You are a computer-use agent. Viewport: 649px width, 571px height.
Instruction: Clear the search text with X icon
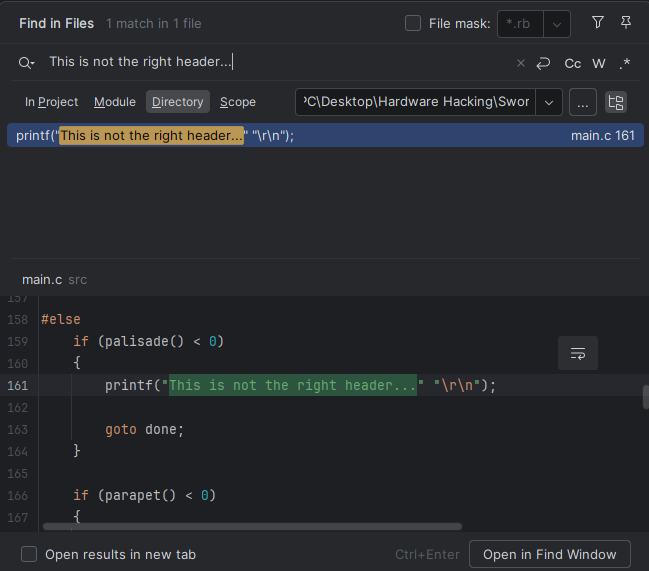(520, 63)
